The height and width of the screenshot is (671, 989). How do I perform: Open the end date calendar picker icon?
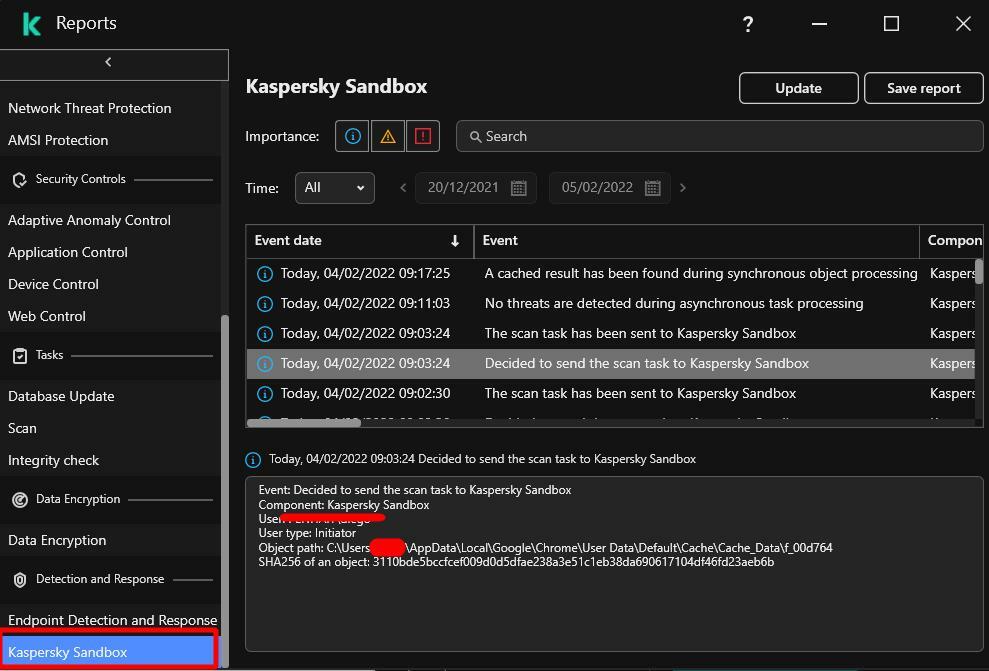(x=653, y=188)
